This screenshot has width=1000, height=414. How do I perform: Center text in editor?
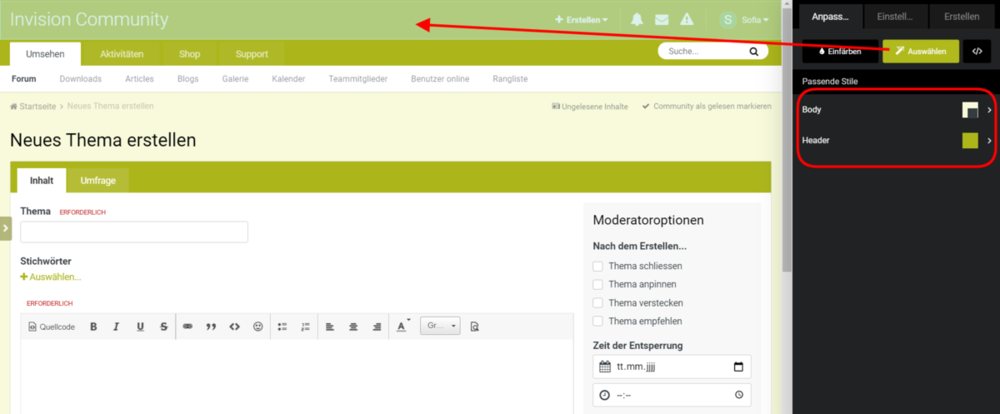click(x=353, y=327)
